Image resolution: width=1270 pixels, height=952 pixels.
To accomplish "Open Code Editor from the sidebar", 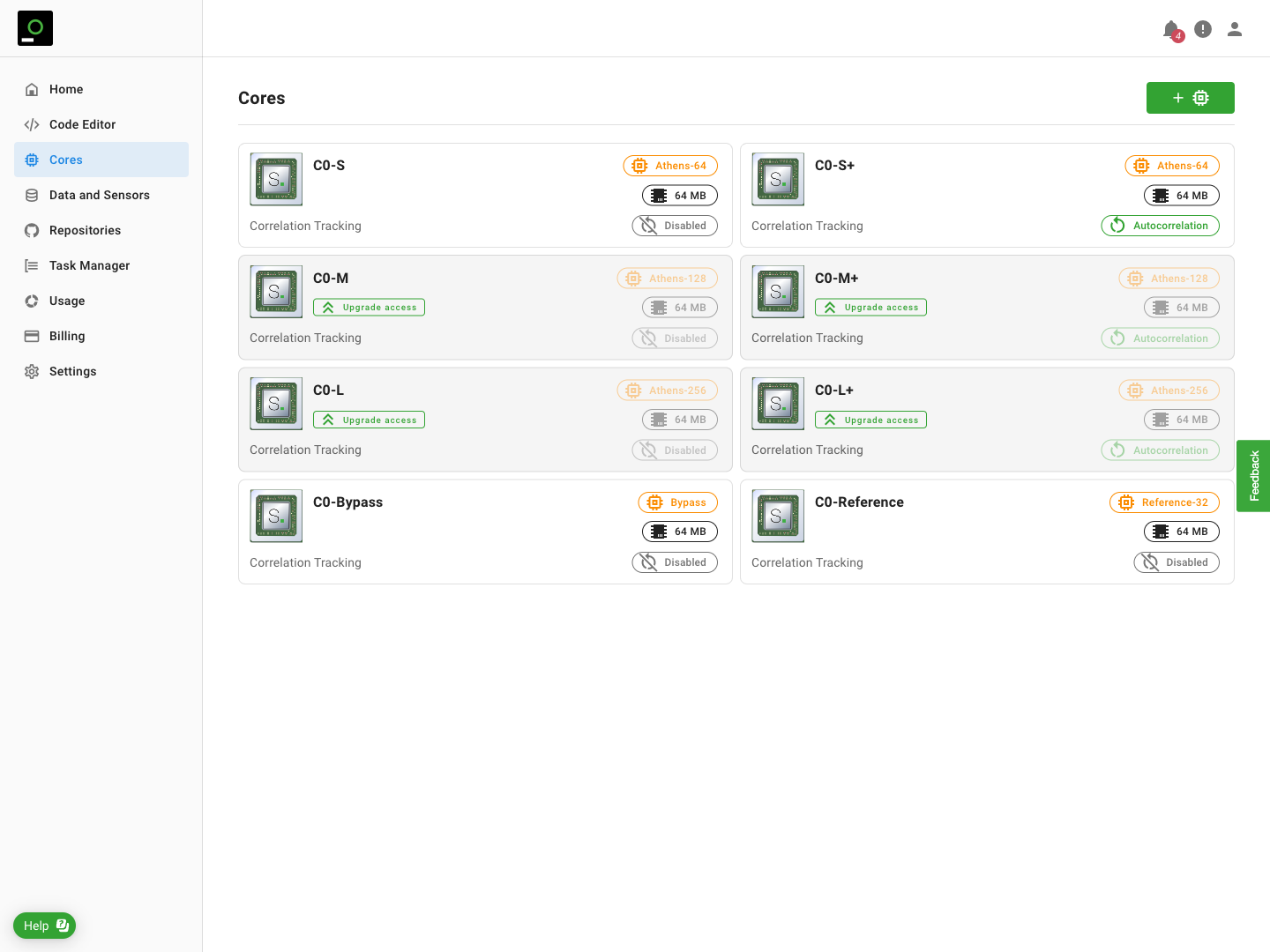I will [82, 124].
